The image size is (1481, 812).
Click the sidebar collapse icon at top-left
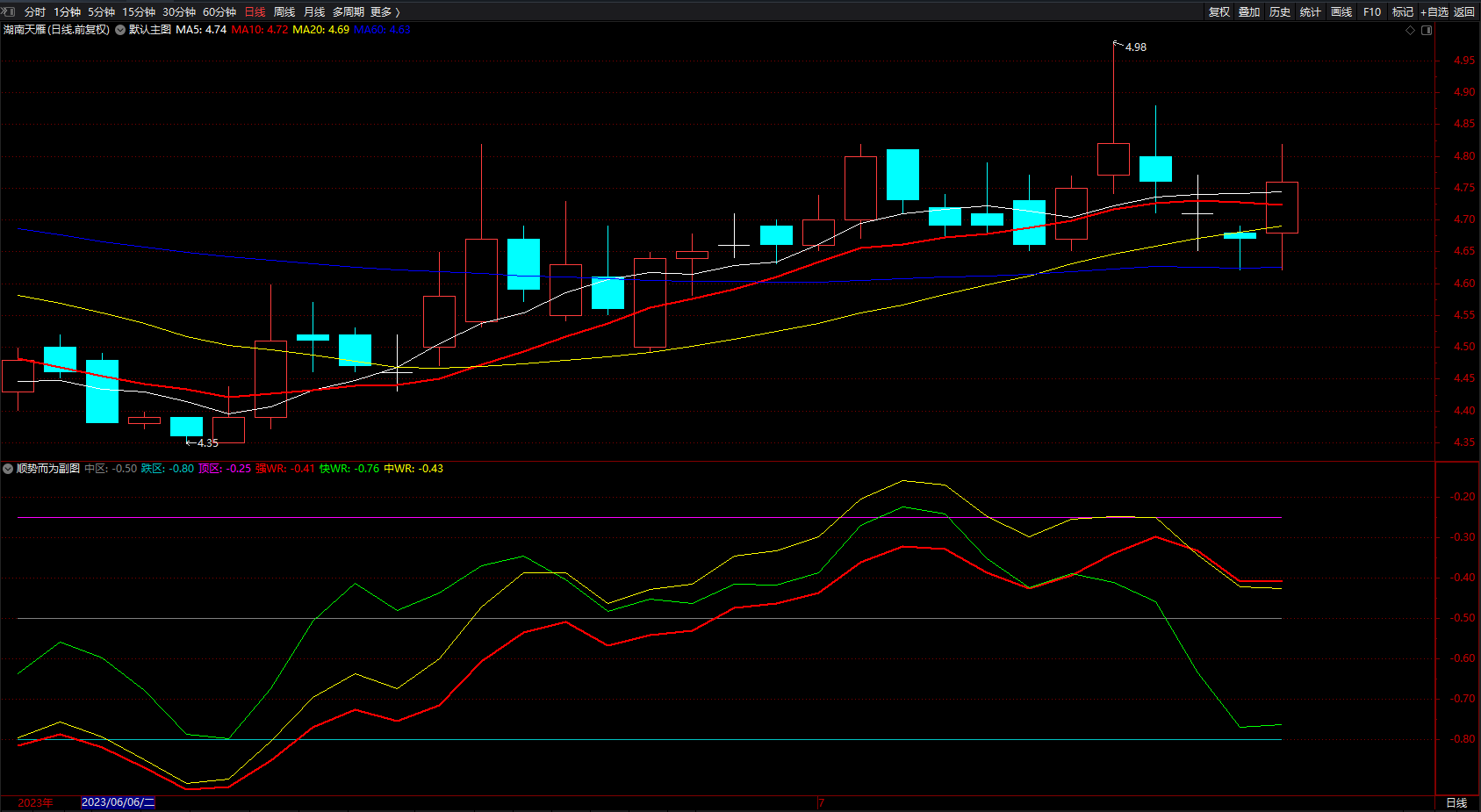(x=9, y=11)
